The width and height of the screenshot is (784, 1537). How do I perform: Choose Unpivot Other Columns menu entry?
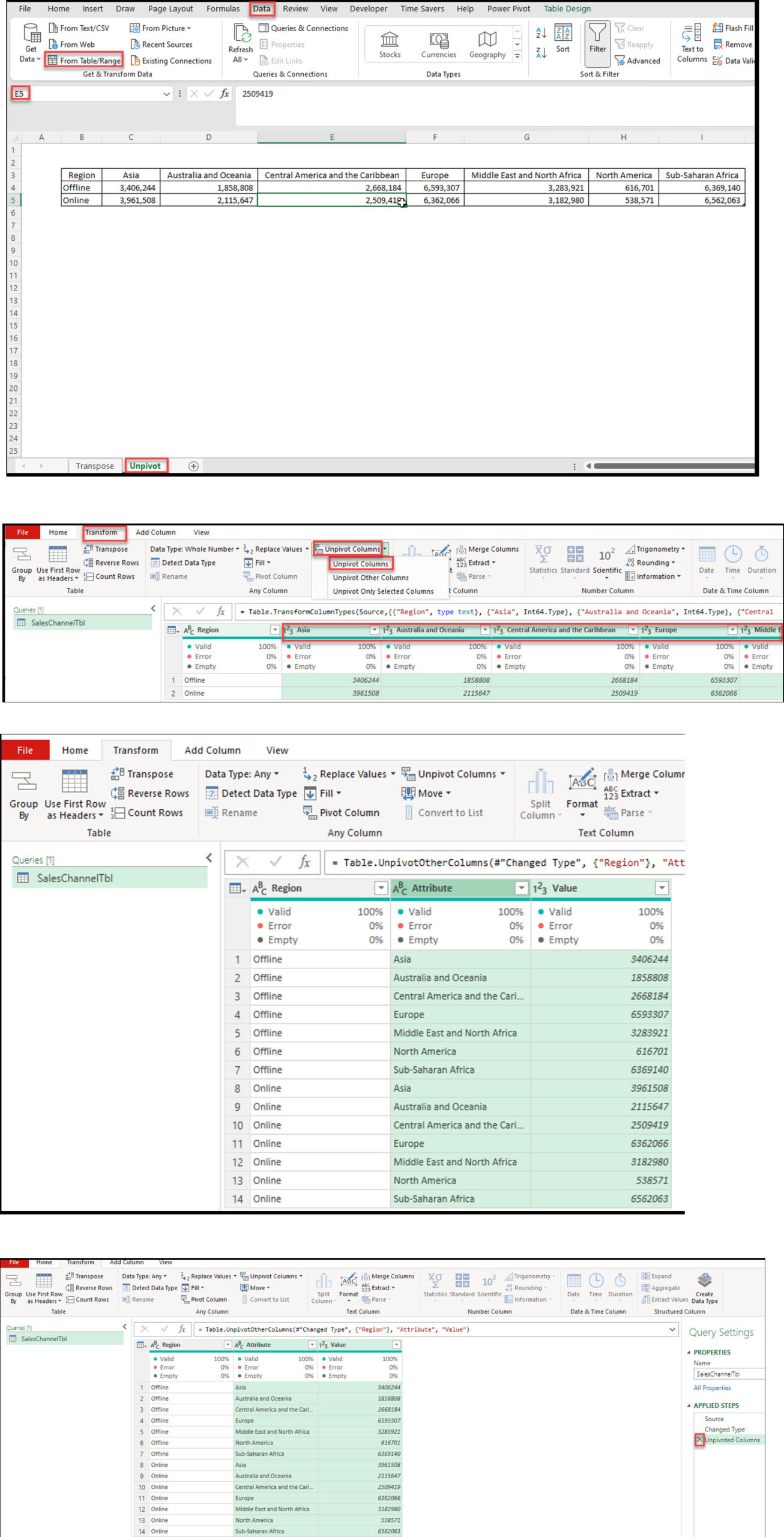pyautogui.click(x=370, y=578)
